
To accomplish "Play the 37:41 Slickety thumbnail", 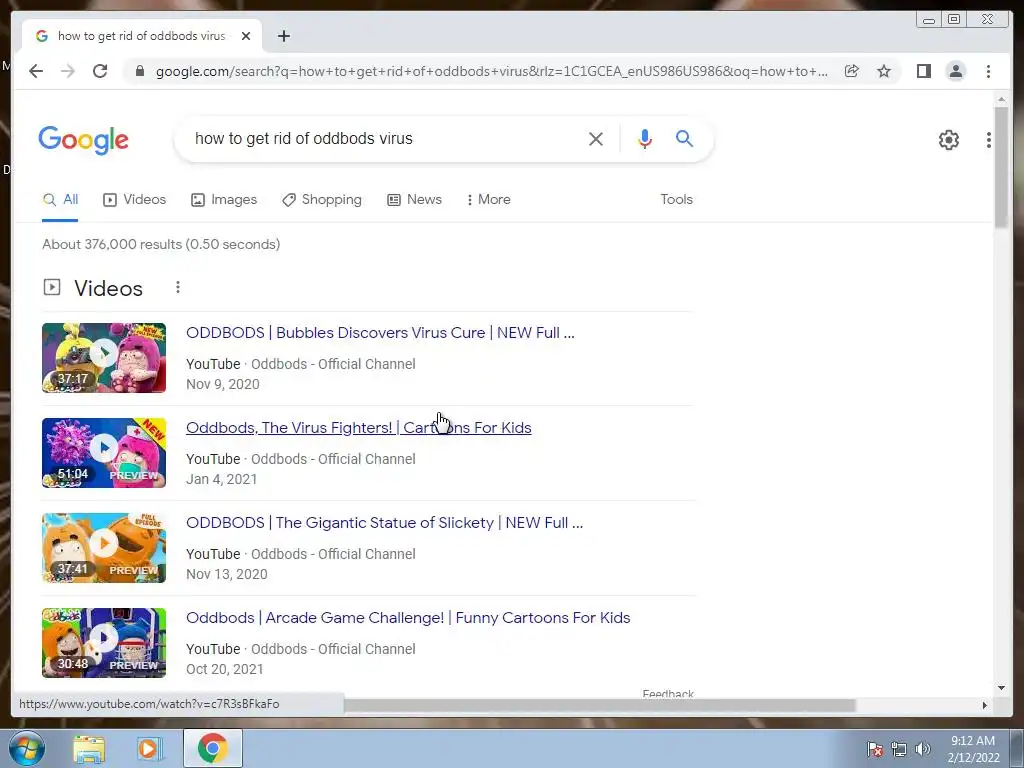I will pyautogui.click(x=104, y=548).
